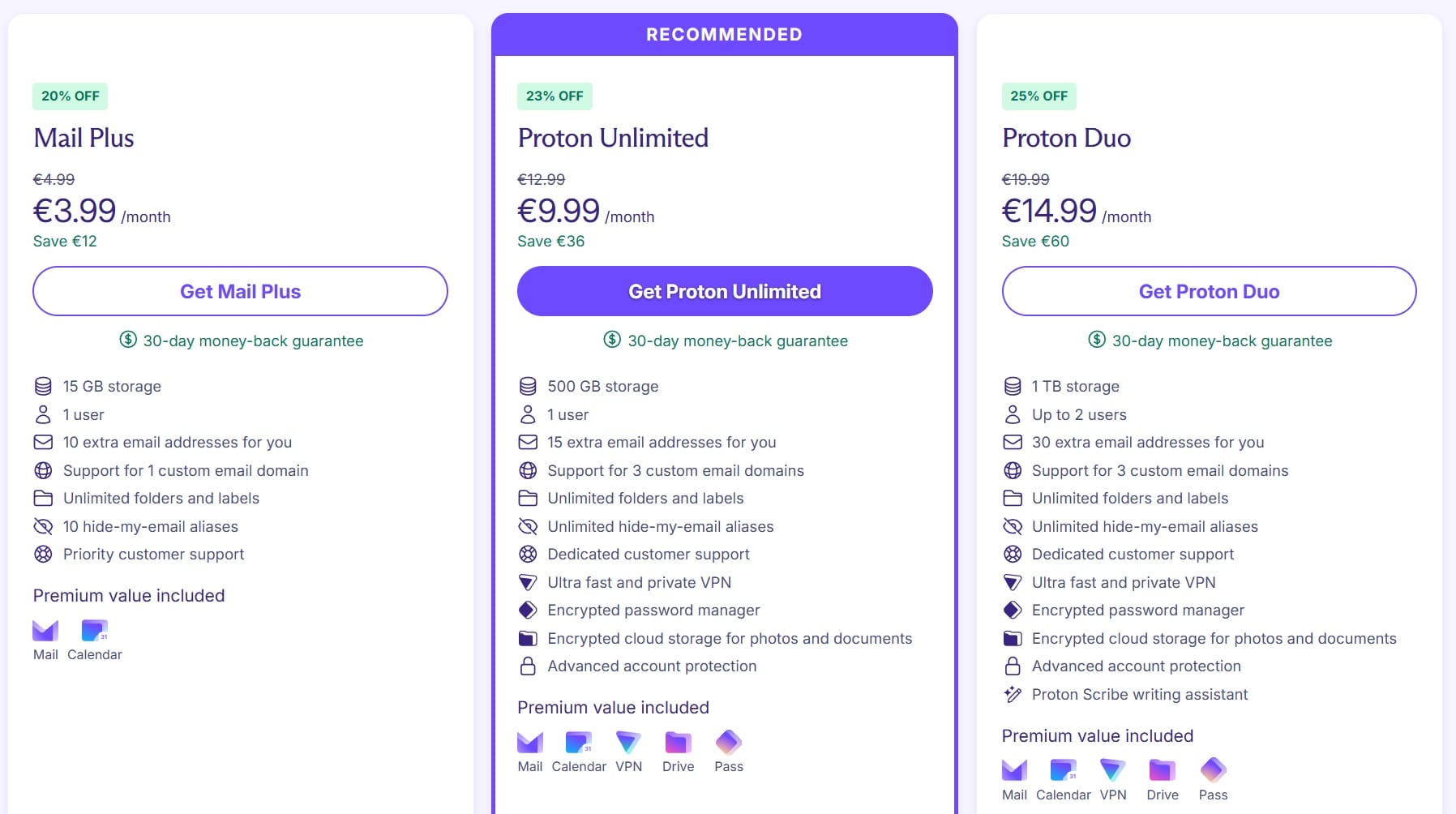This screenshot has height=814, width=1456.
Task: Click the Pass icon under Proton Duo
Action: [1213, 769]
